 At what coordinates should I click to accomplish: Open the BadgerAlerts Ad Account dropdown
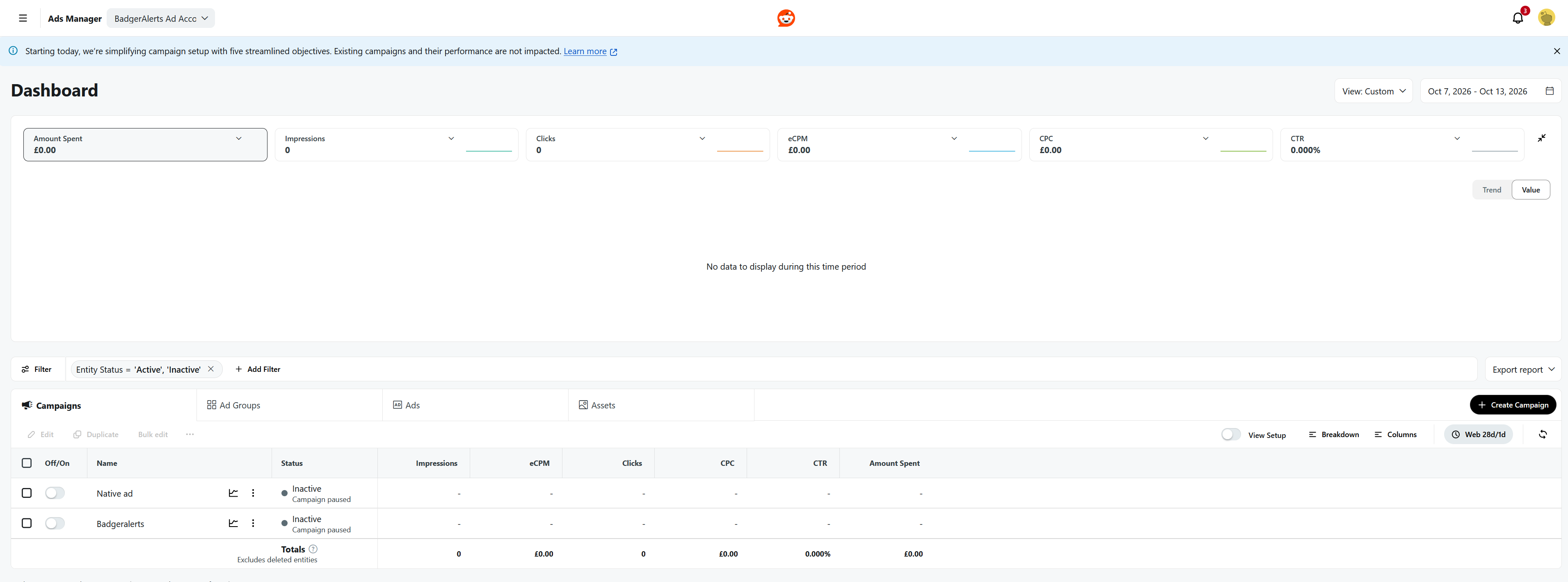click(161, 18)
